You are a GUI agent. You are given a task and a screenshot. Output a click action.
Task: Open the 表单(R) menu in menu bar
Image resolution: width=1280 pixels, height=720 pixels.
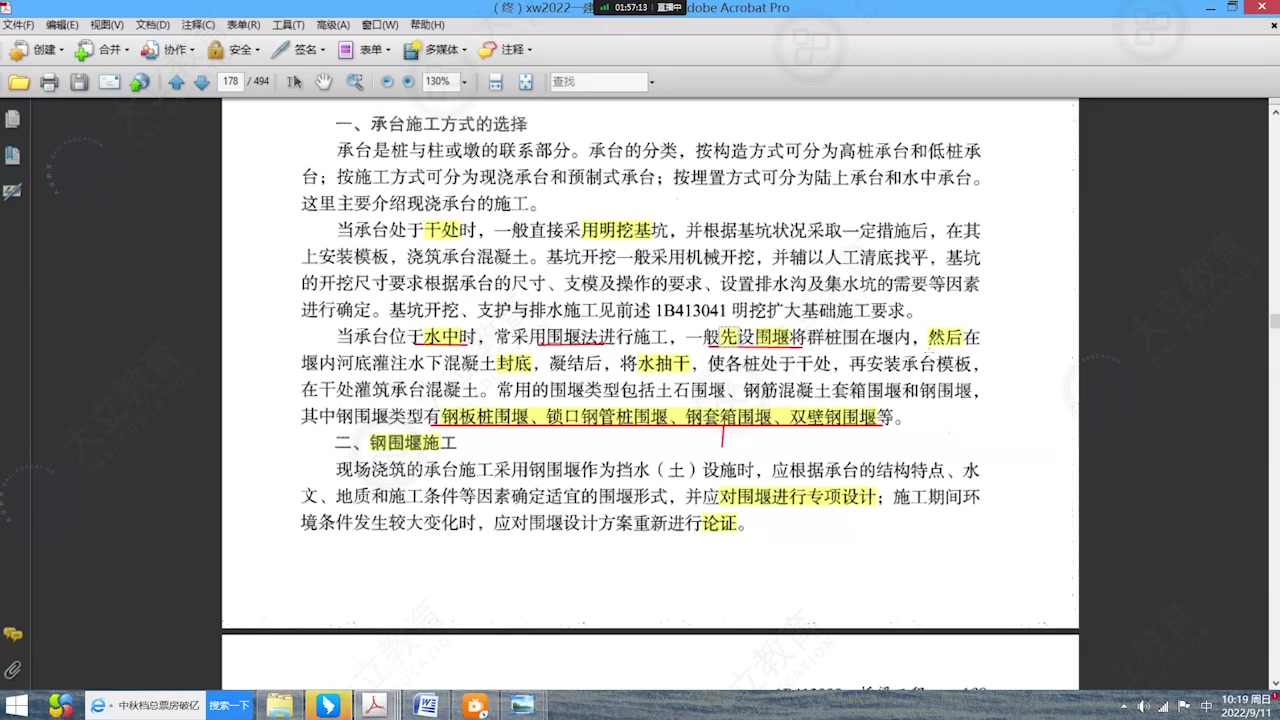(244, 25)
